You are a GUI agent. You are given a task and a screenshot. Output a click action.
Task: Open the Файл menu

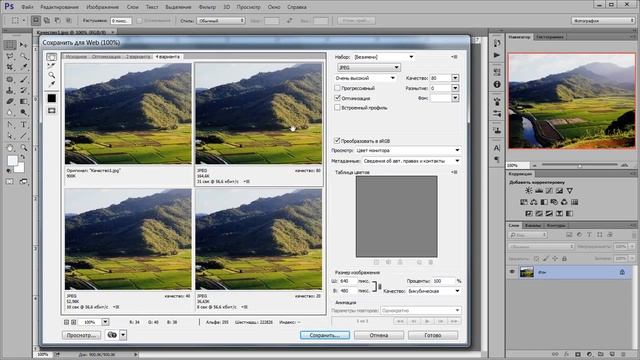(27, 7)
